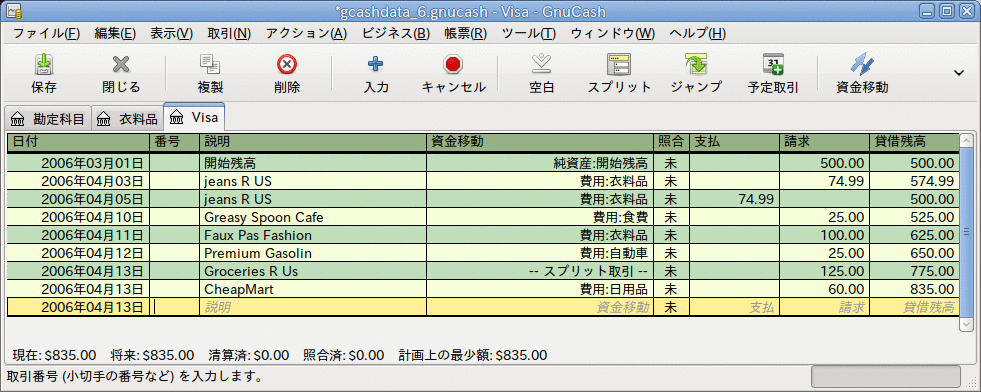Click the scrollbar up arrow
The width and height of the screenshot is (981, 392).
coord(967,141)
